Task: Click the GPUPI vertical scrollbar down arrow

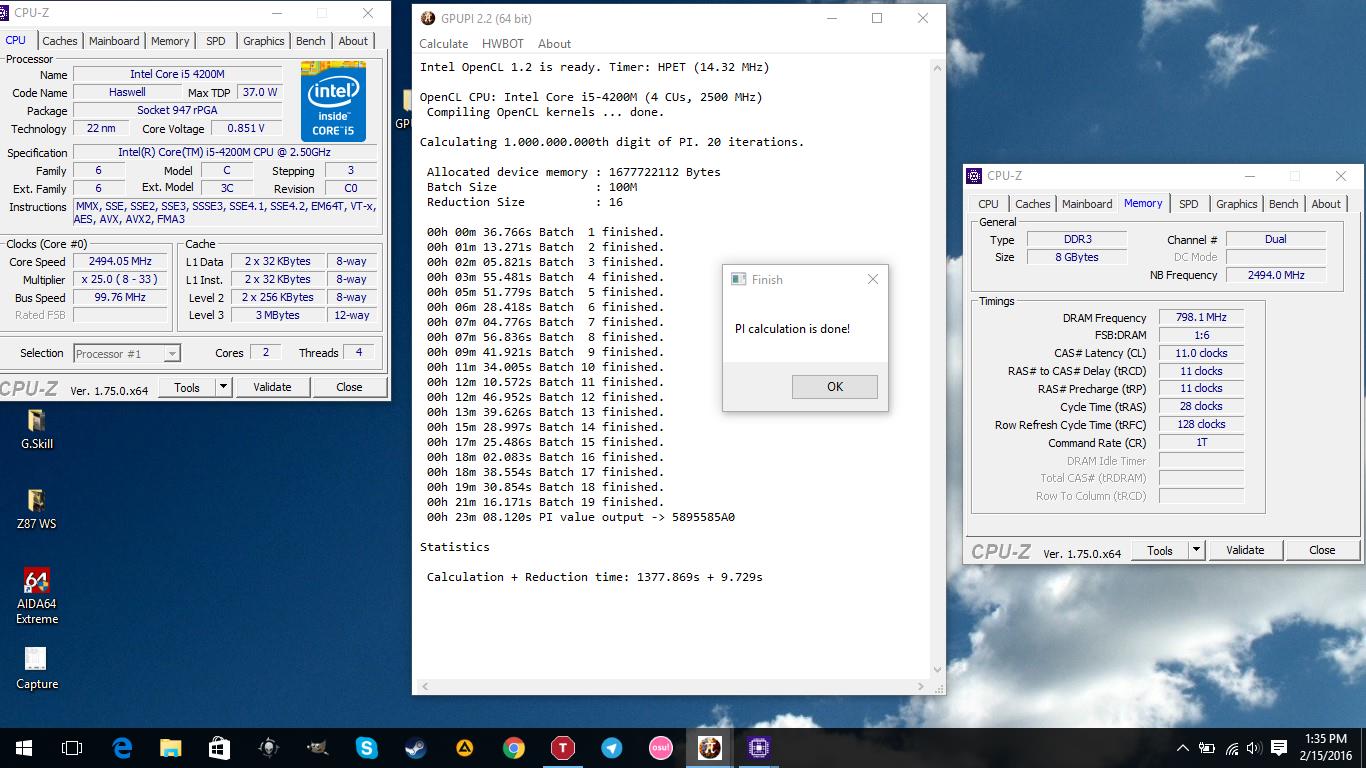Action: (x=937, y=670)
